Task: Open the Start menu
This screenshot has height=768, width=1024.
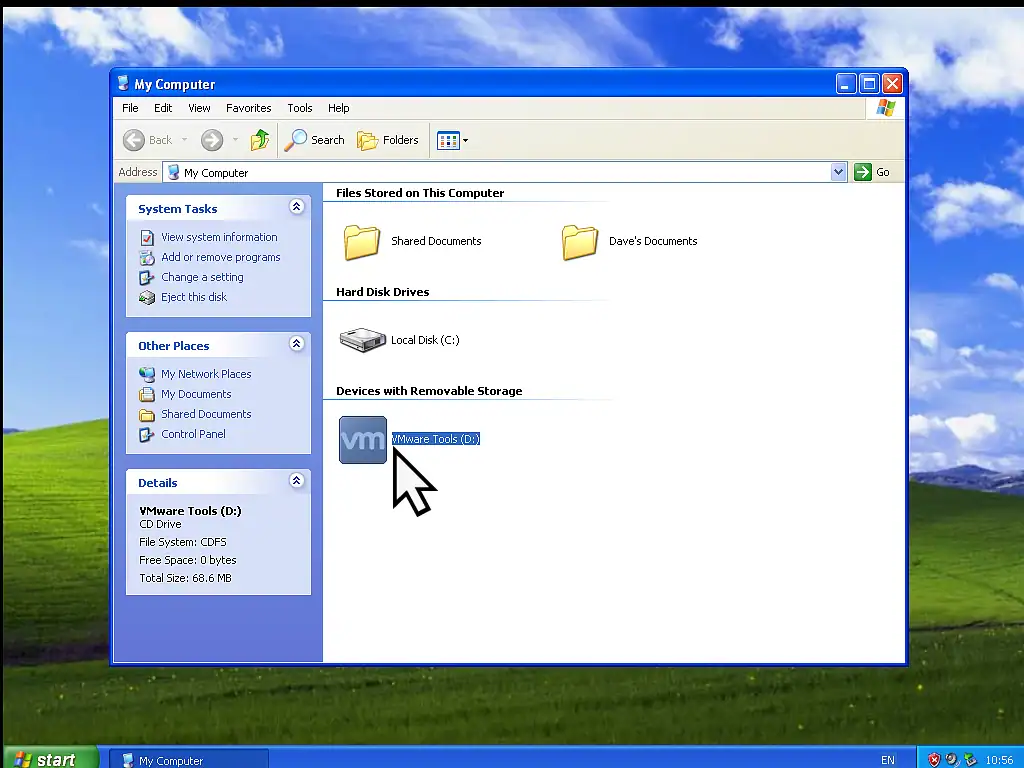Action: pyautogui.click(x=51, y=759)
